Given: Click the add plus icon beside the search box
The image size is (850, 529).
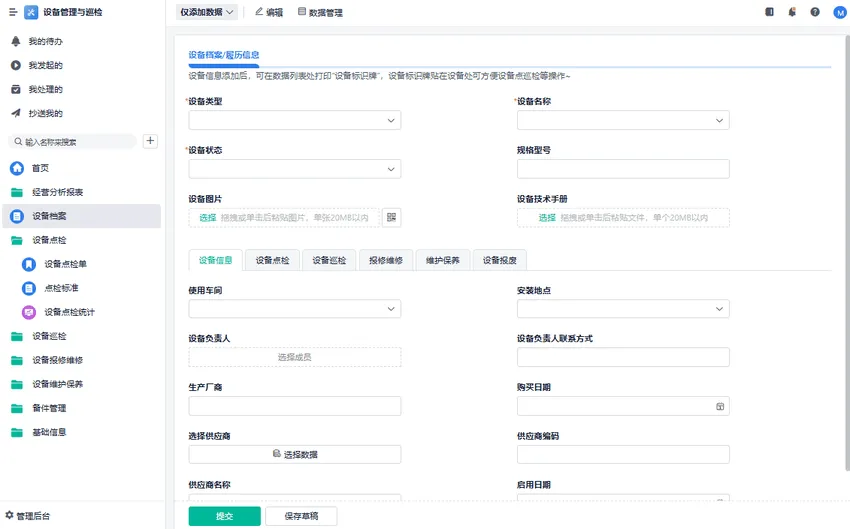Looking at the screenshot, I should 150,141.
